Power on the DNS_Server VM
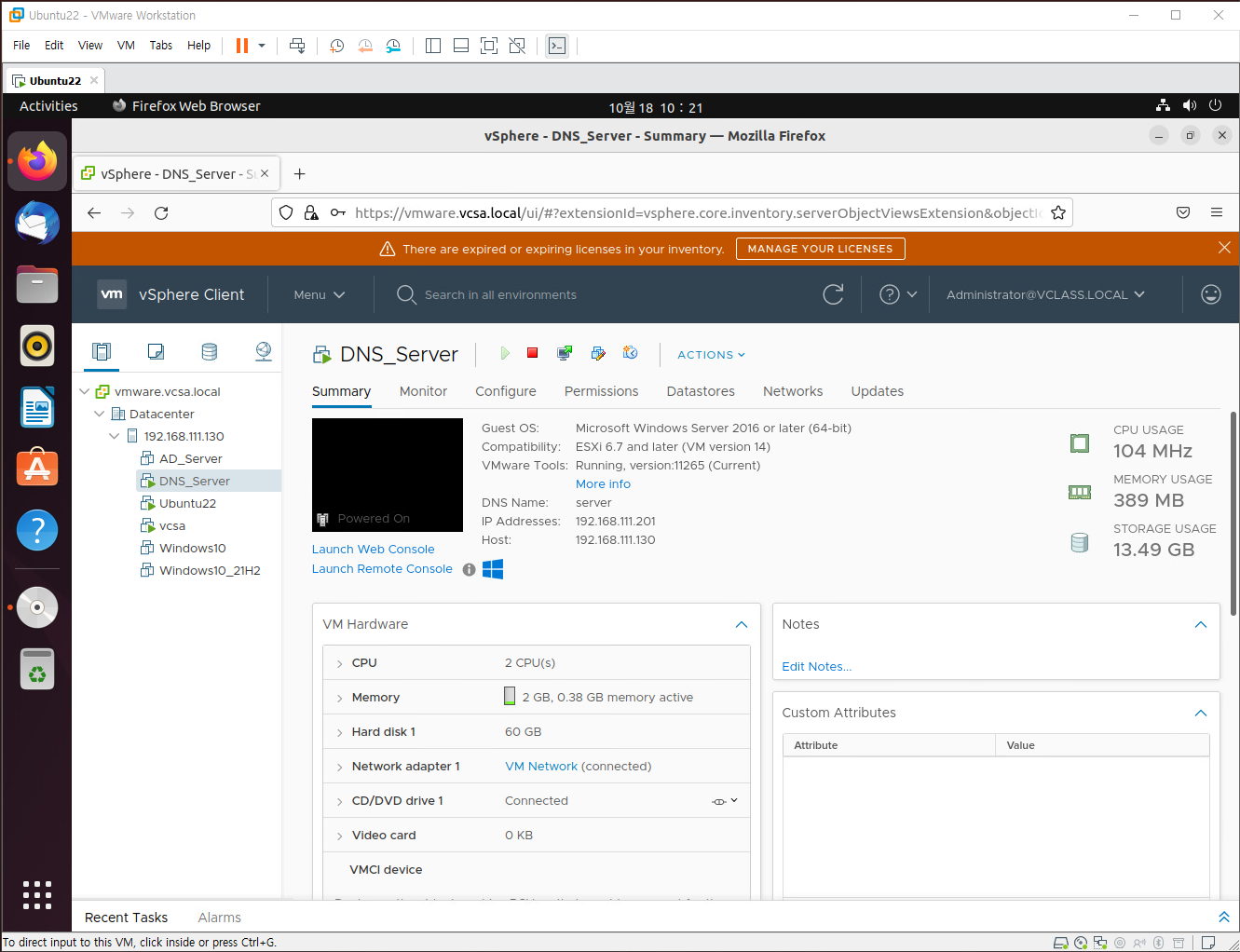The width and height of the screenshot is (1240, 952). point(504,353)
